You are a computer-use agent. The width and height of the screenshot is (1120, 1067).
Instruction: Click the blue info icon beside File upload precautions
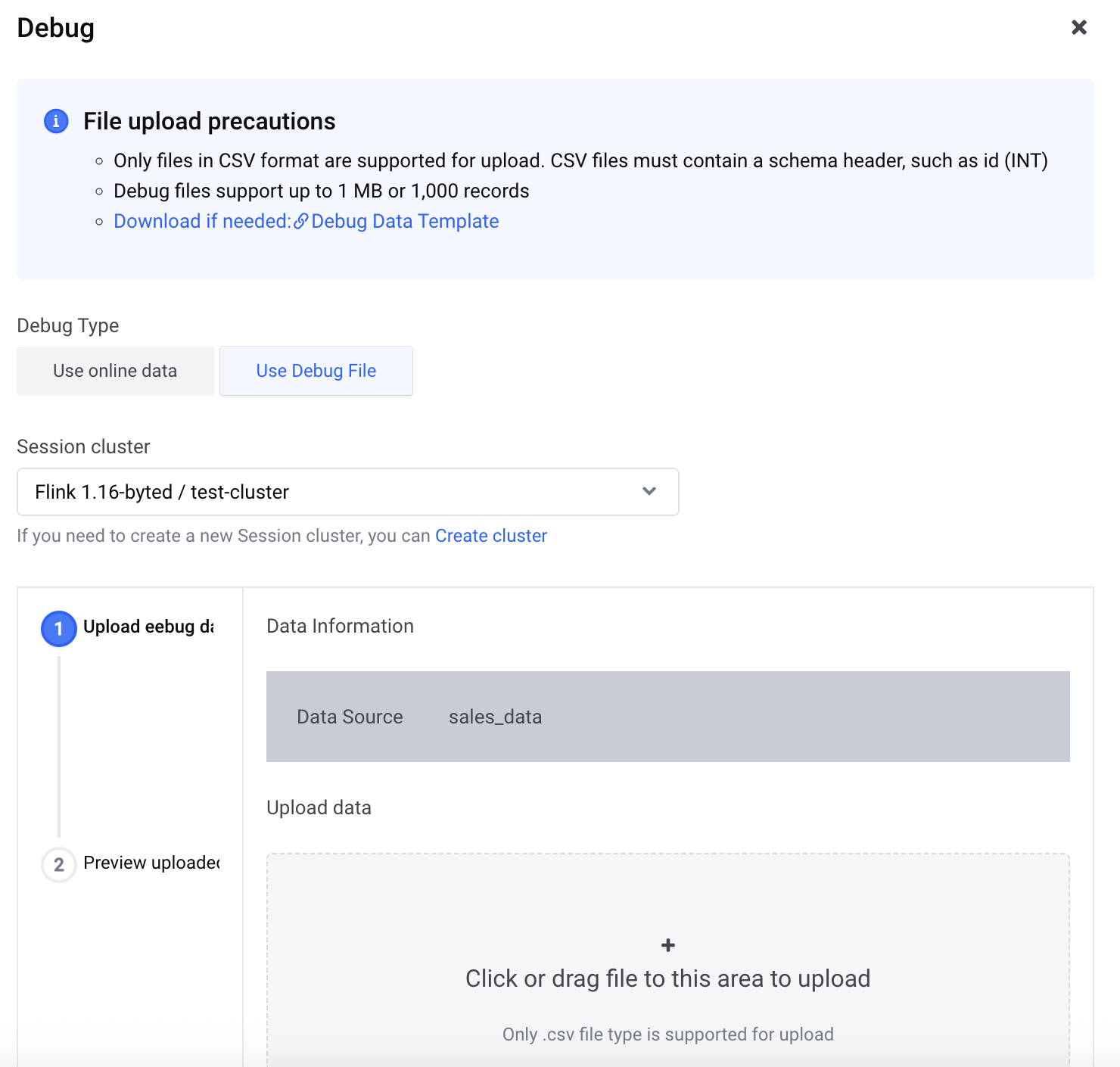click(56, 121)
